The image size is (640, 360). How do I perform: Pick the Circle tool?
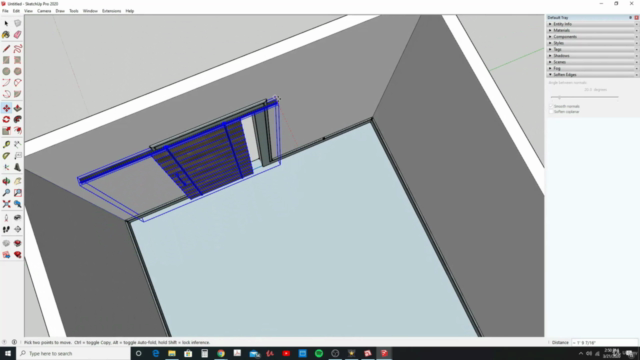(x=6, y=71)
